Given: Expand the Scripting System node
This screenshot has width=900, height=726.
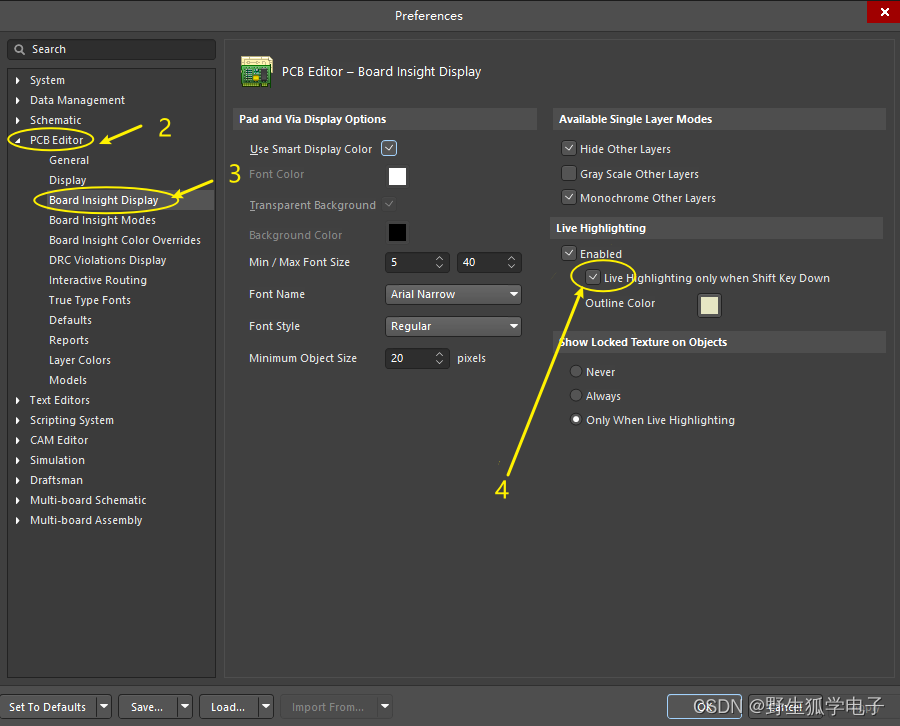Looking at the screenshot, I should (18, 421).
